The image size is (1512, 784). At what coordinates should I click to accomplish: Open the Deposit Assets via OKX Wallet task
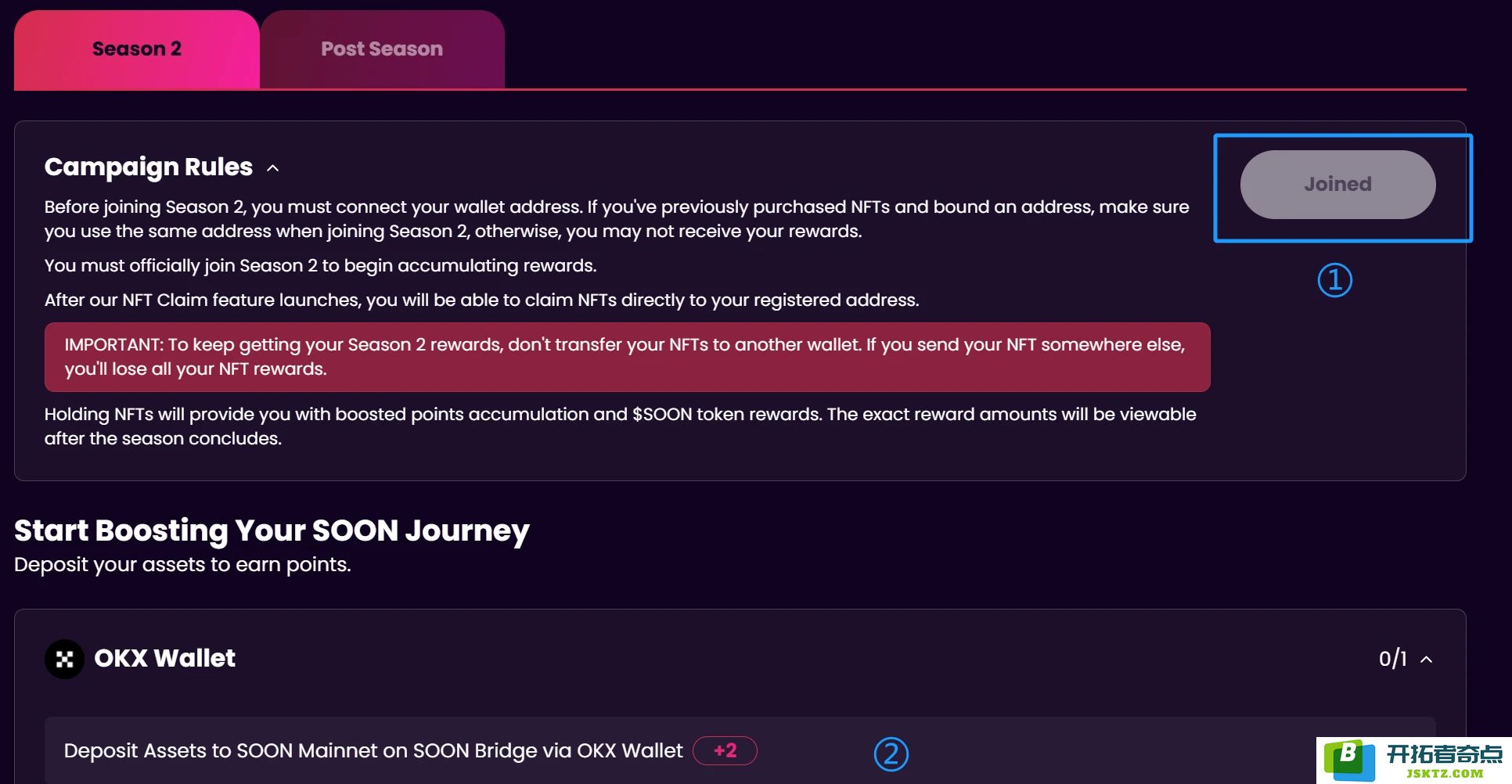point(740,751)
